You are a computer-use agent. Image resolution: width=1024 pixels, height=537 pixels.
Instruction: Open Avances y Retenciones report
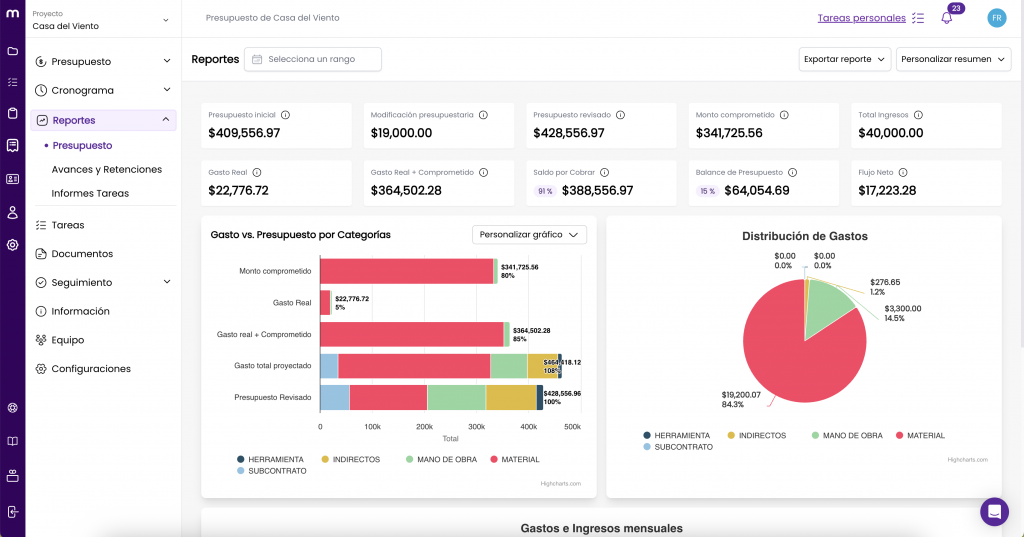[106, 170]
